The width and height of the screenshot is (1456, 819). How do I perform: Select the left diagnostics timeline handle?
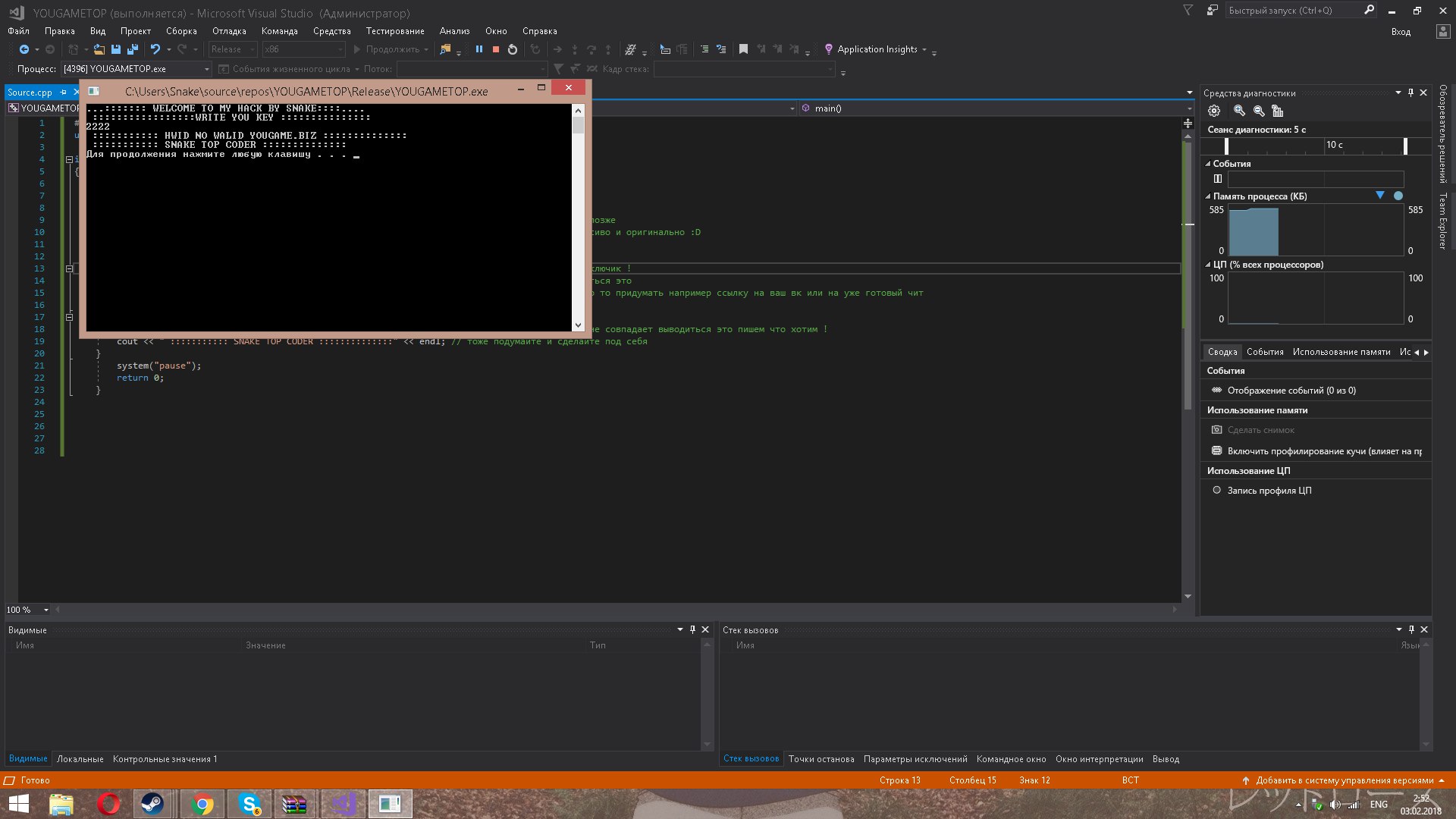coord(1226,146)
